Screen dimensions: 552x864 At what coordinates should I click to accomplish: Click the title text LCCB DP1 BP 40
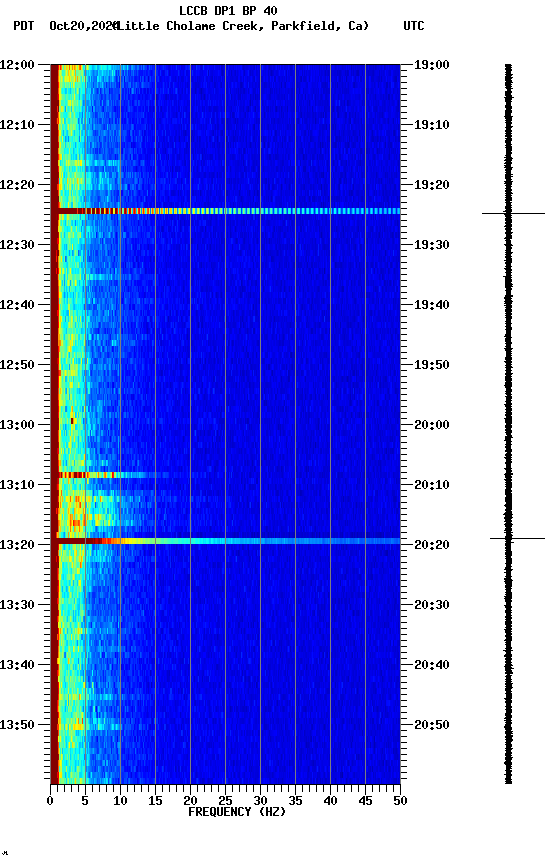[x=228, y=10]
